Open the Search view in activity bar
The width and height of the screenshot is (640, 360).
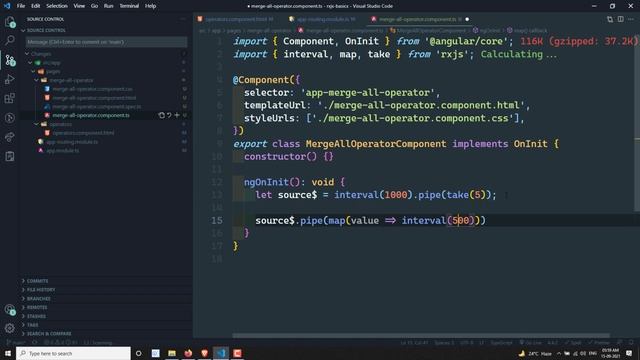pos(10,40)
